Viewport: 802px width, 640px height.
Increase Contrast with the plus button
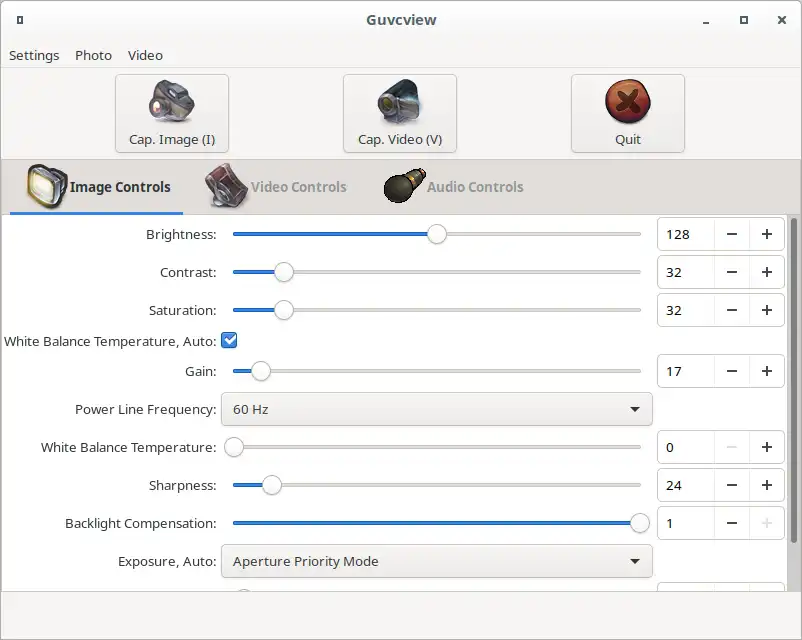(767, 272)
